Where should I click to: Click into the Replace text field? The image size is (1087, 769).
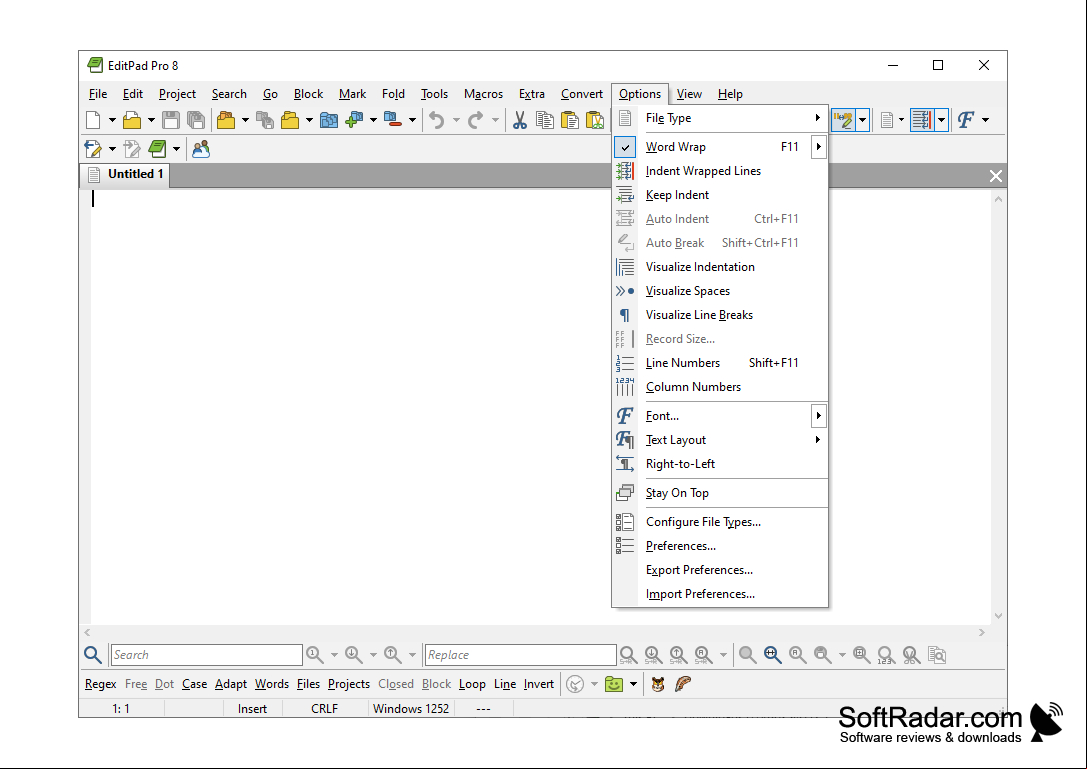tap(521, 655)
